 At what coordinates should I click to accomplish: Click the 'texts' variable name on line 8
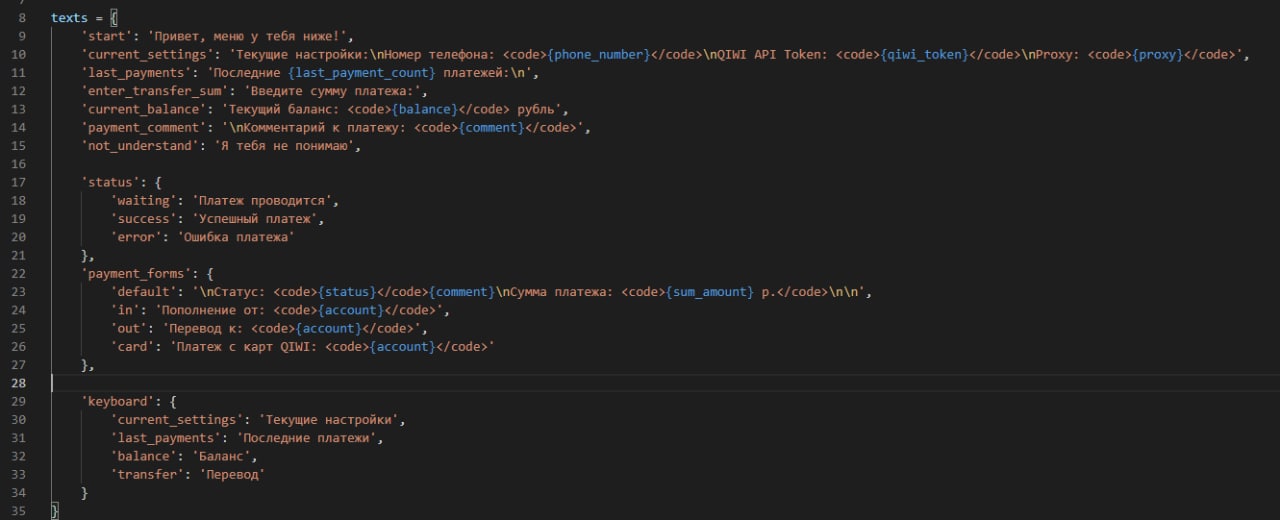coord(69,18)
